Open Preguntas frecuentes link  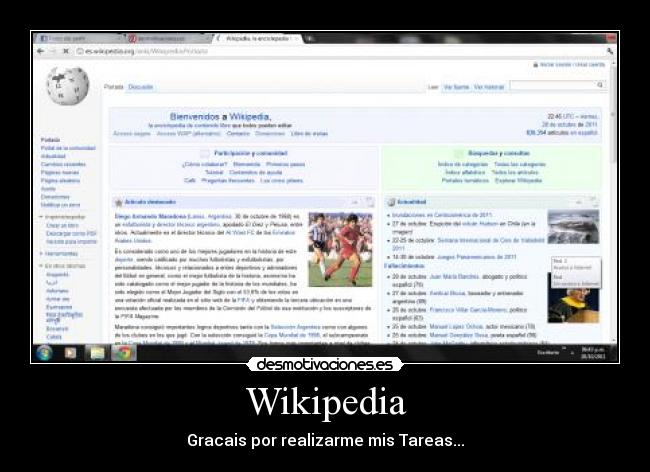tap(228, 180)
